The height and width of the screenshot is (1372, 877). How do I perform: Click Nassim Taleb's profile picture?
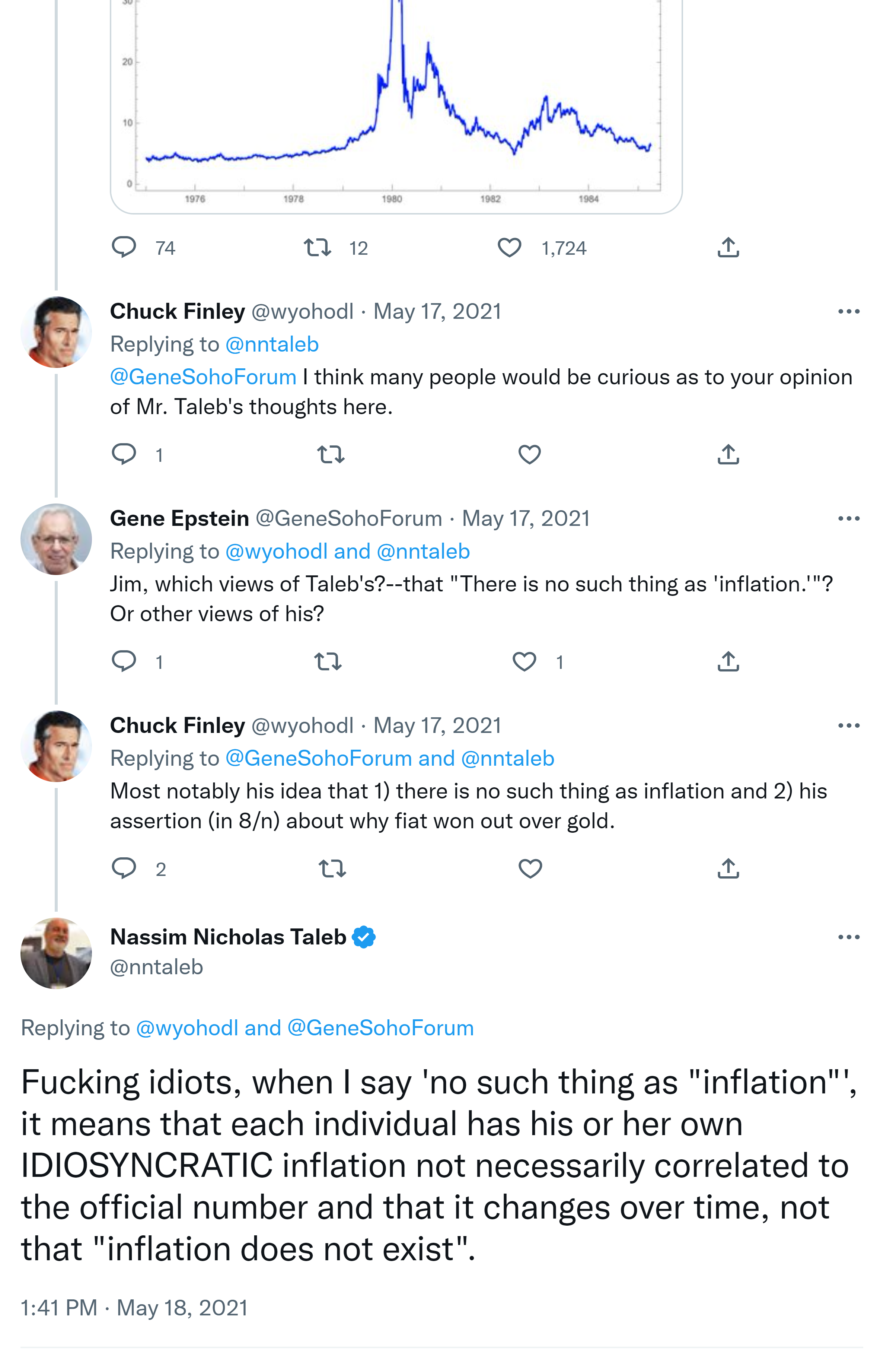click(x=56, y=953)
